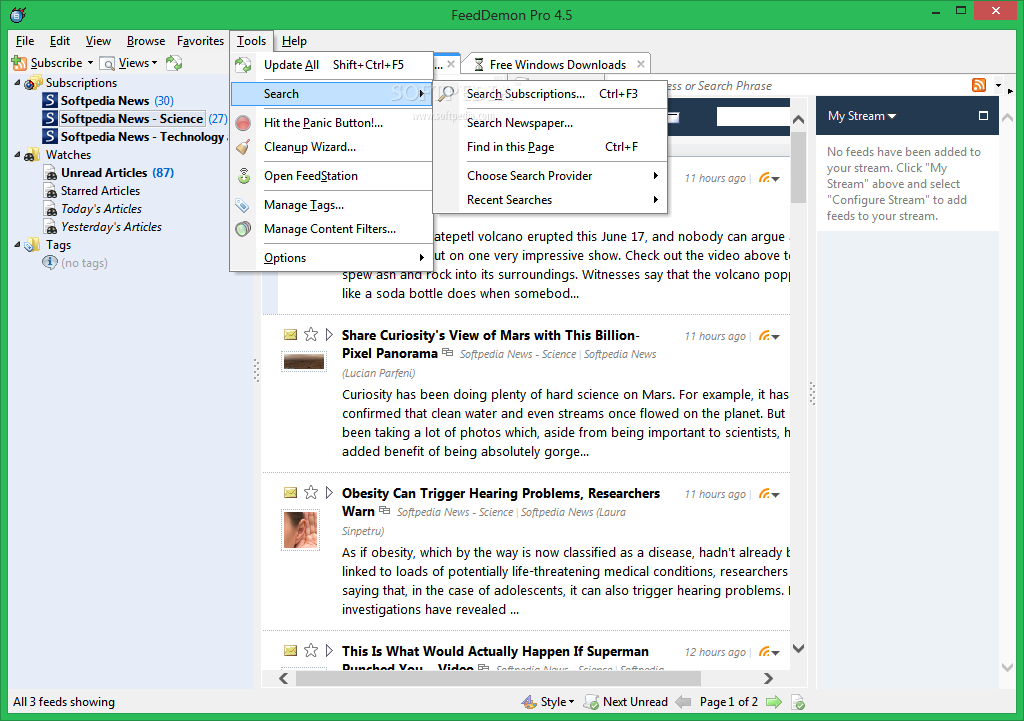The height and width of the screenshot is (721, 1024).
Task: Click mark page read icon in status bar
Action: 797,702
